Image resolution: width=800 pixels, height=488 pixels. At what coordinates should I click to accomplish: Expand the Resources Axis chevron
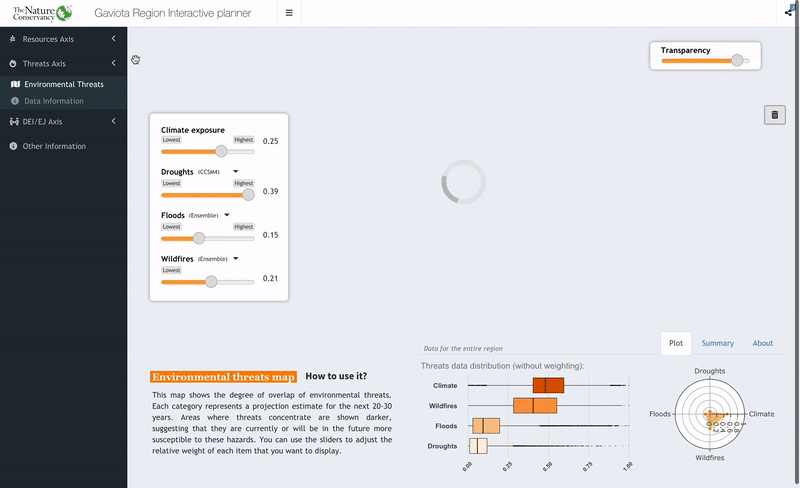114,39
